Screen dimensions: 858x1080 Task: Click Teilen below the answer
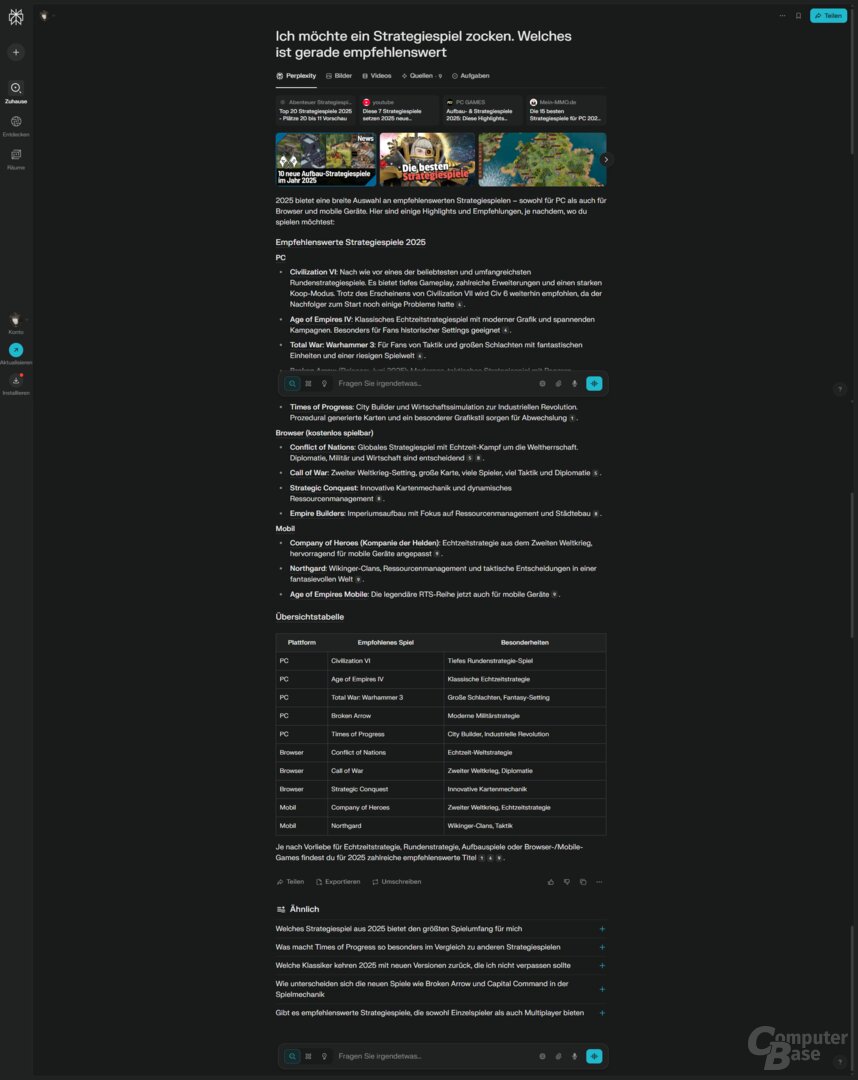click(290, 882)
